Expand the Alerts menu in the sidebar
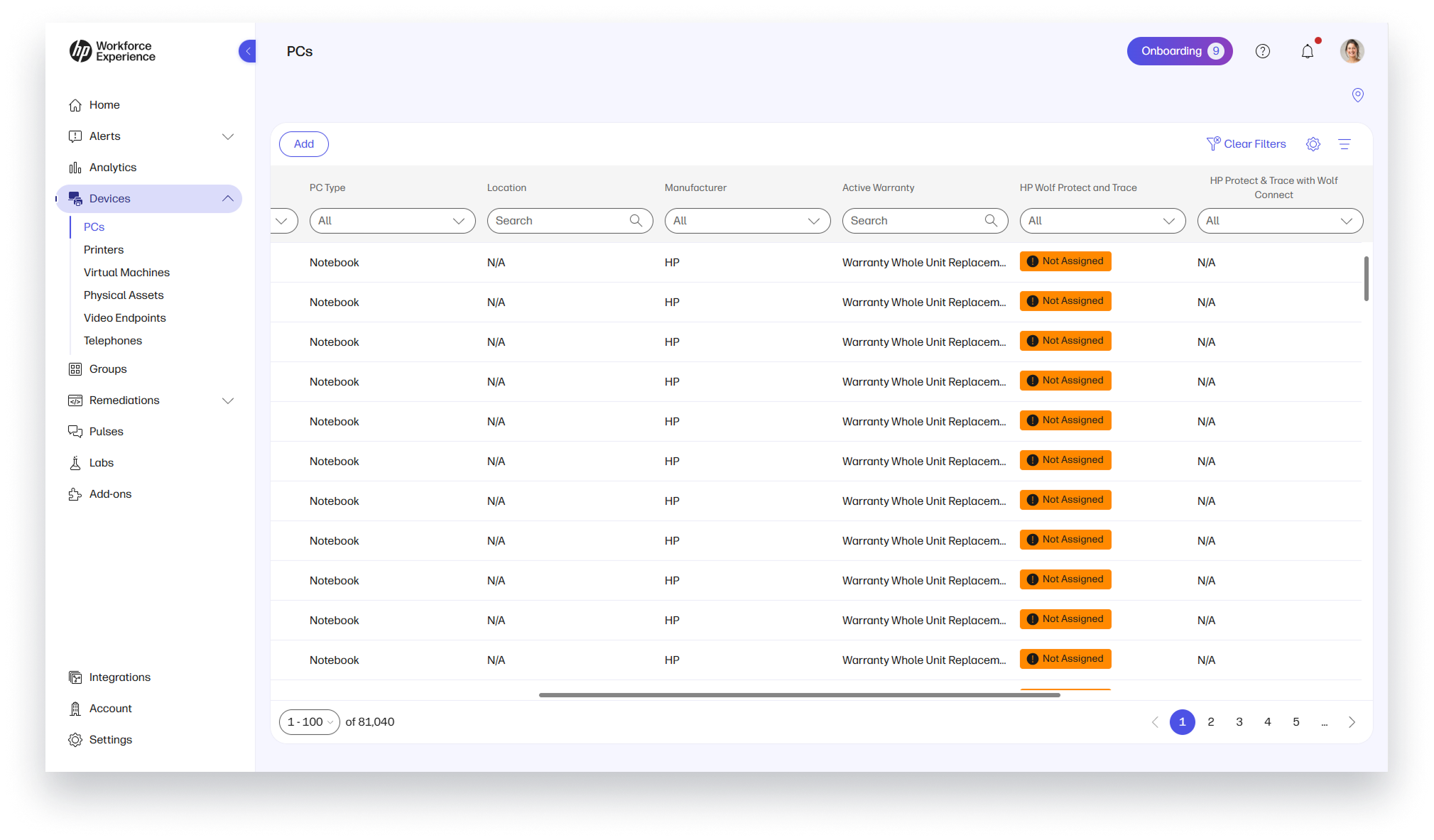The image size is (1434, 840). click(228, 136)
